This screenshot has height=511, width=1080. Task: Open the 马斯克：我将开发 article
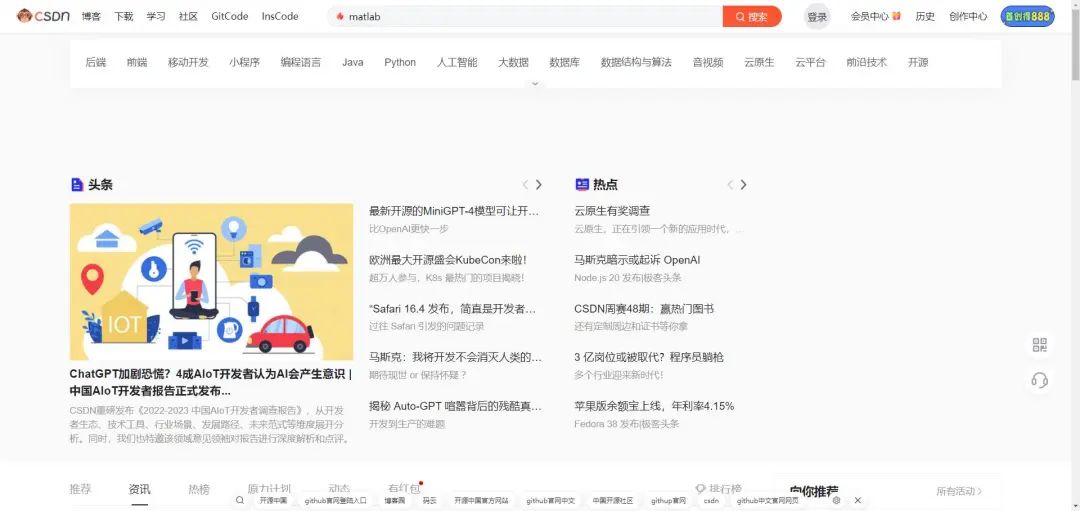455,357
